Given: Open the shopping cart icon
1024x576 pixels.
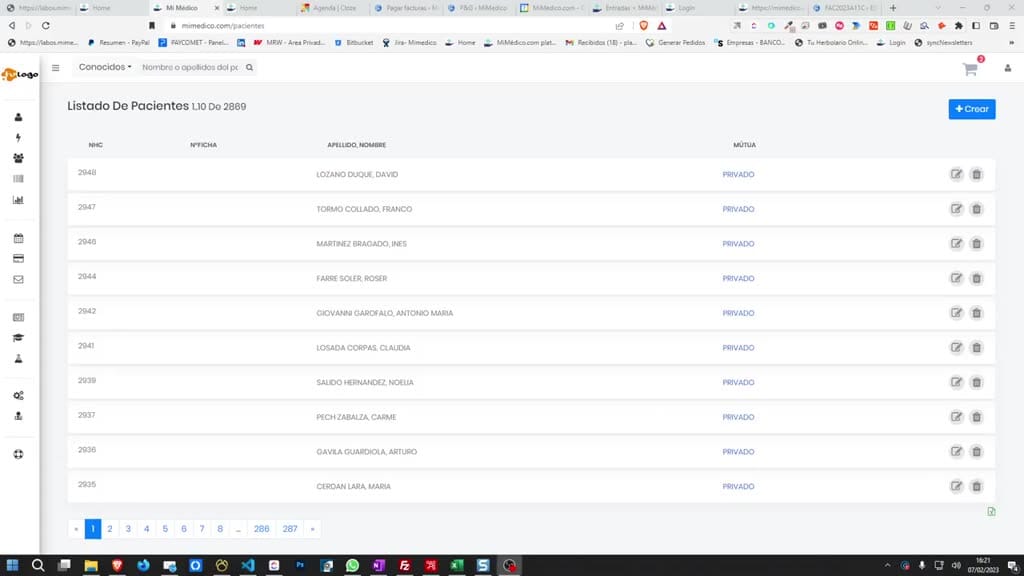Looking at the screenshot, I should point(970,69).
